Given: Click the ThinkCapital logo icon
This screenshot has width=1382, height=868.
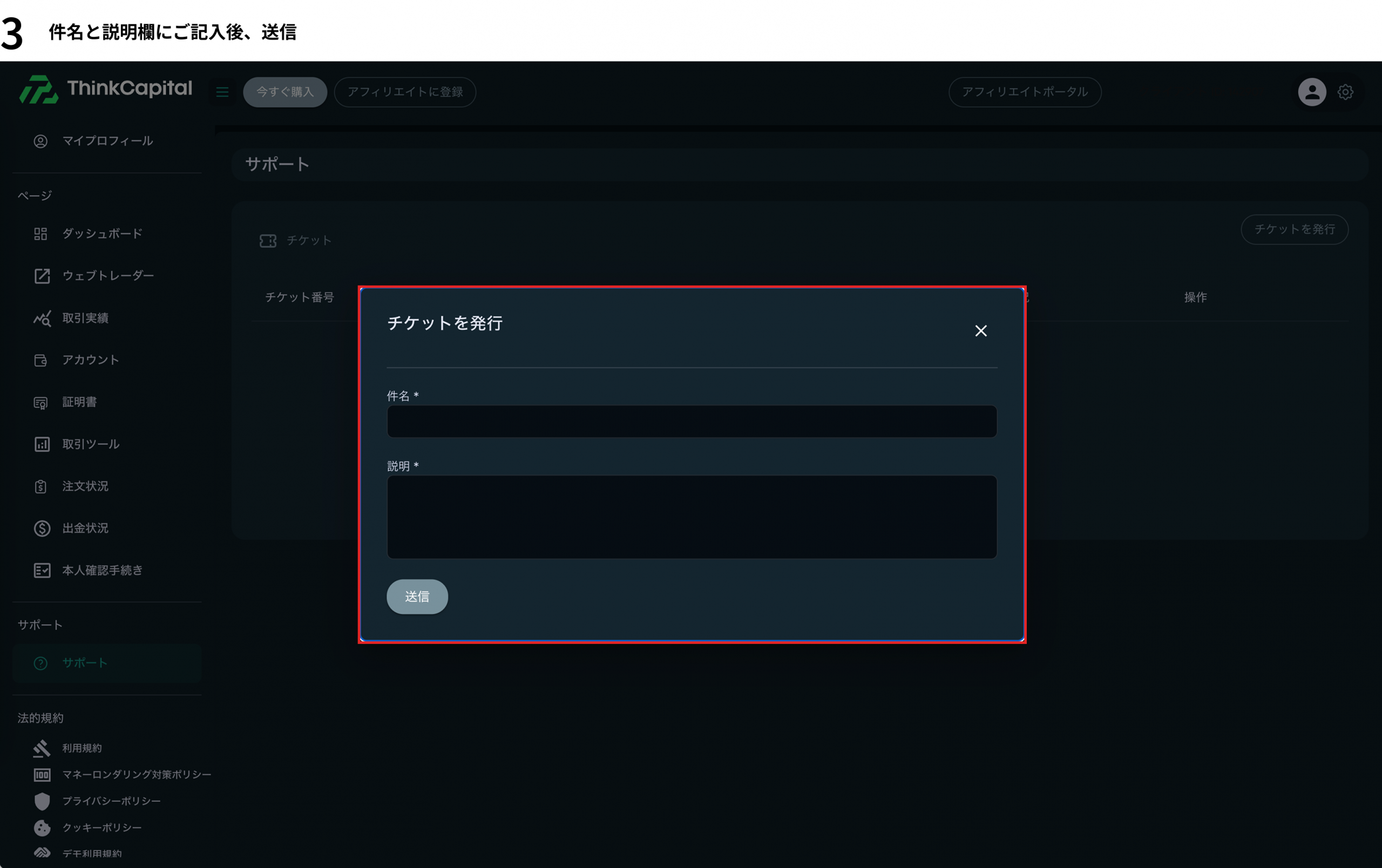Looking at the screenshot, I should point(38,90).
